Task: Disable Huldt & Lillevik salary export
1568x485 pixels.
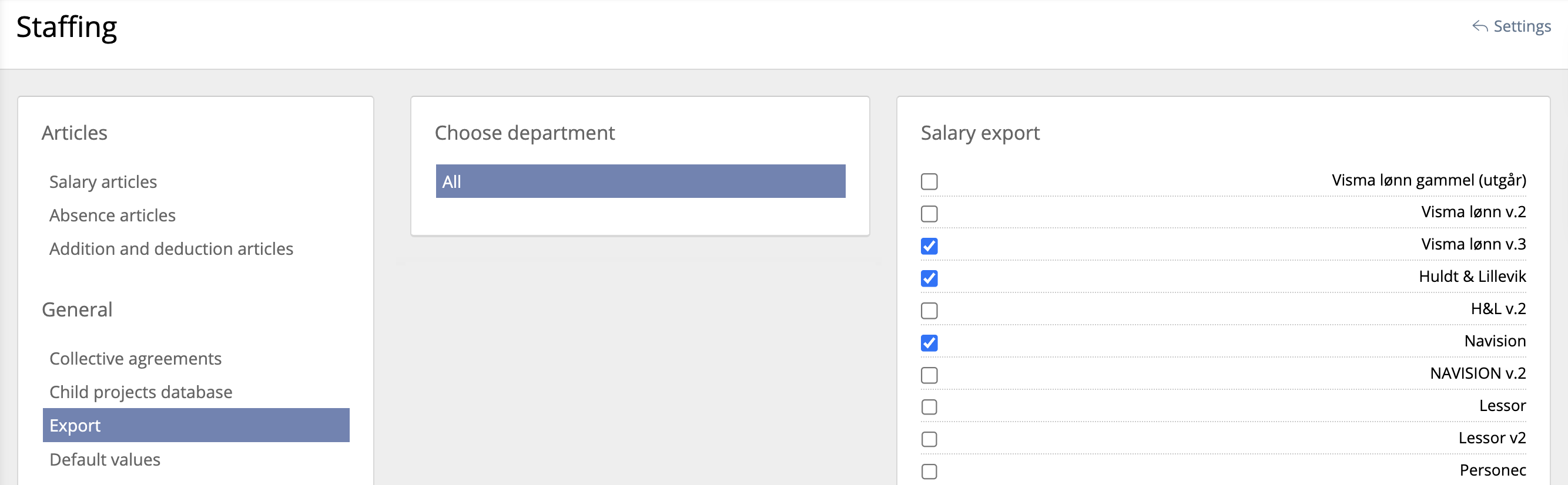Action: coord(929,278)
